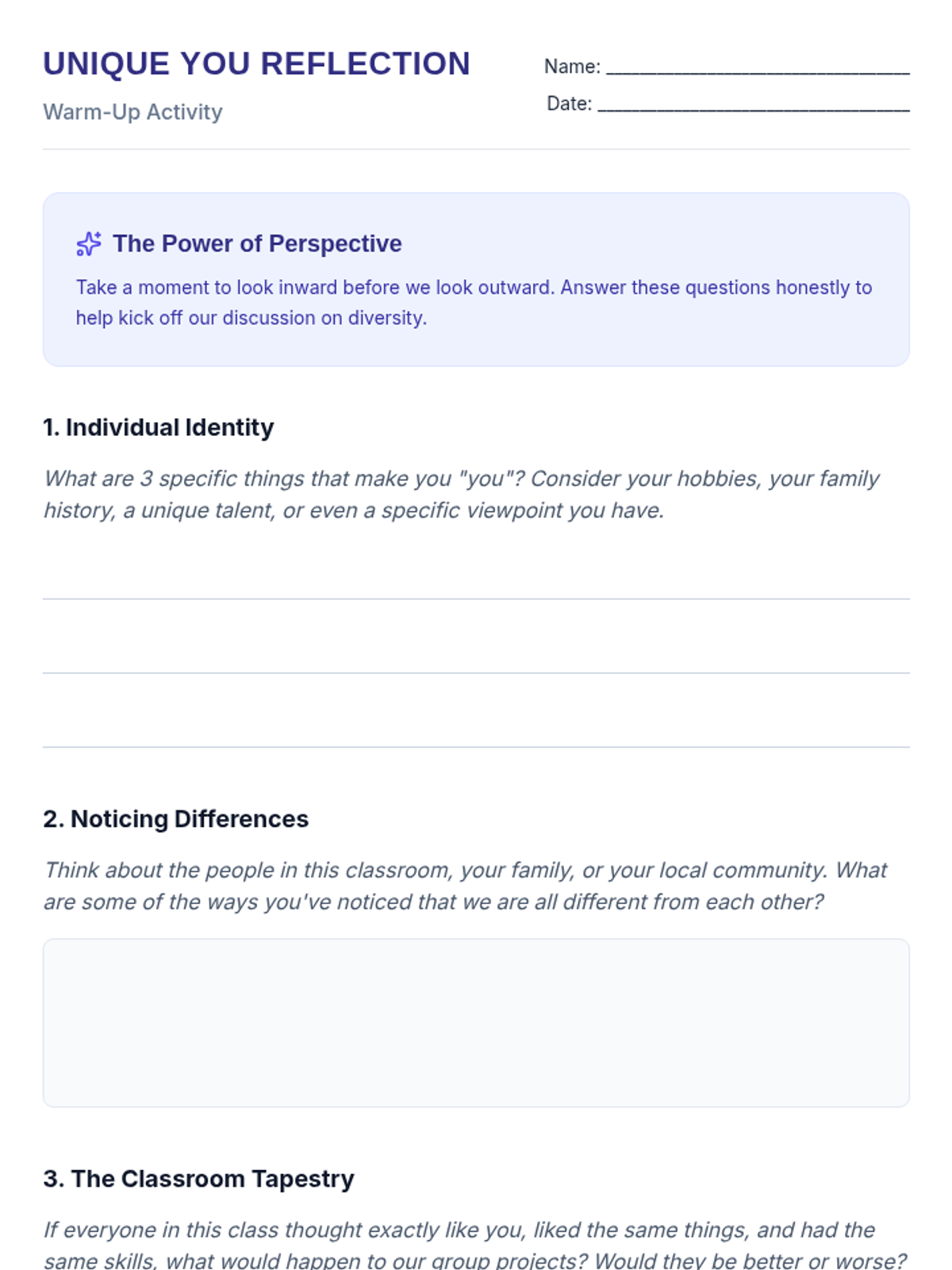Viewport: 952px width, 1270px height.
Task: Click the sparkle icon beside Power of Perspective
Action: pyautogui.click(x=88, y=244)
